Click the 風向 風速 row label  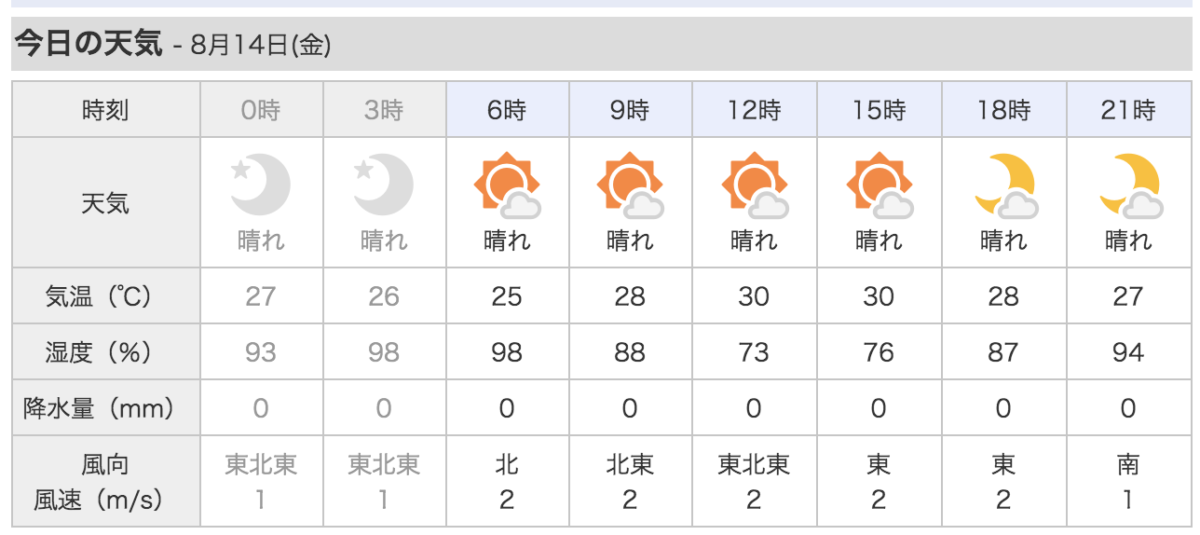[x=105, y=481]
